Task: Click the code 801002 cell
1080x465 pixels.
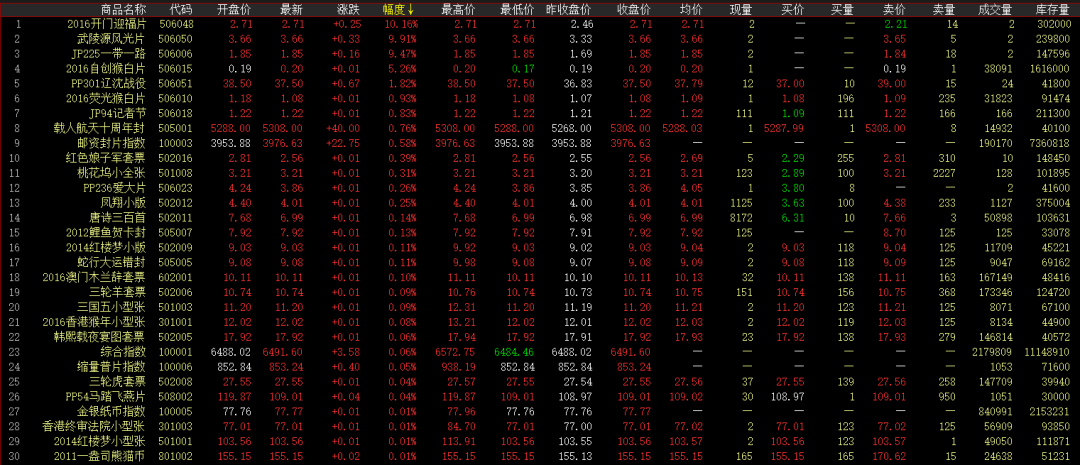Action: tap(176, 457)
